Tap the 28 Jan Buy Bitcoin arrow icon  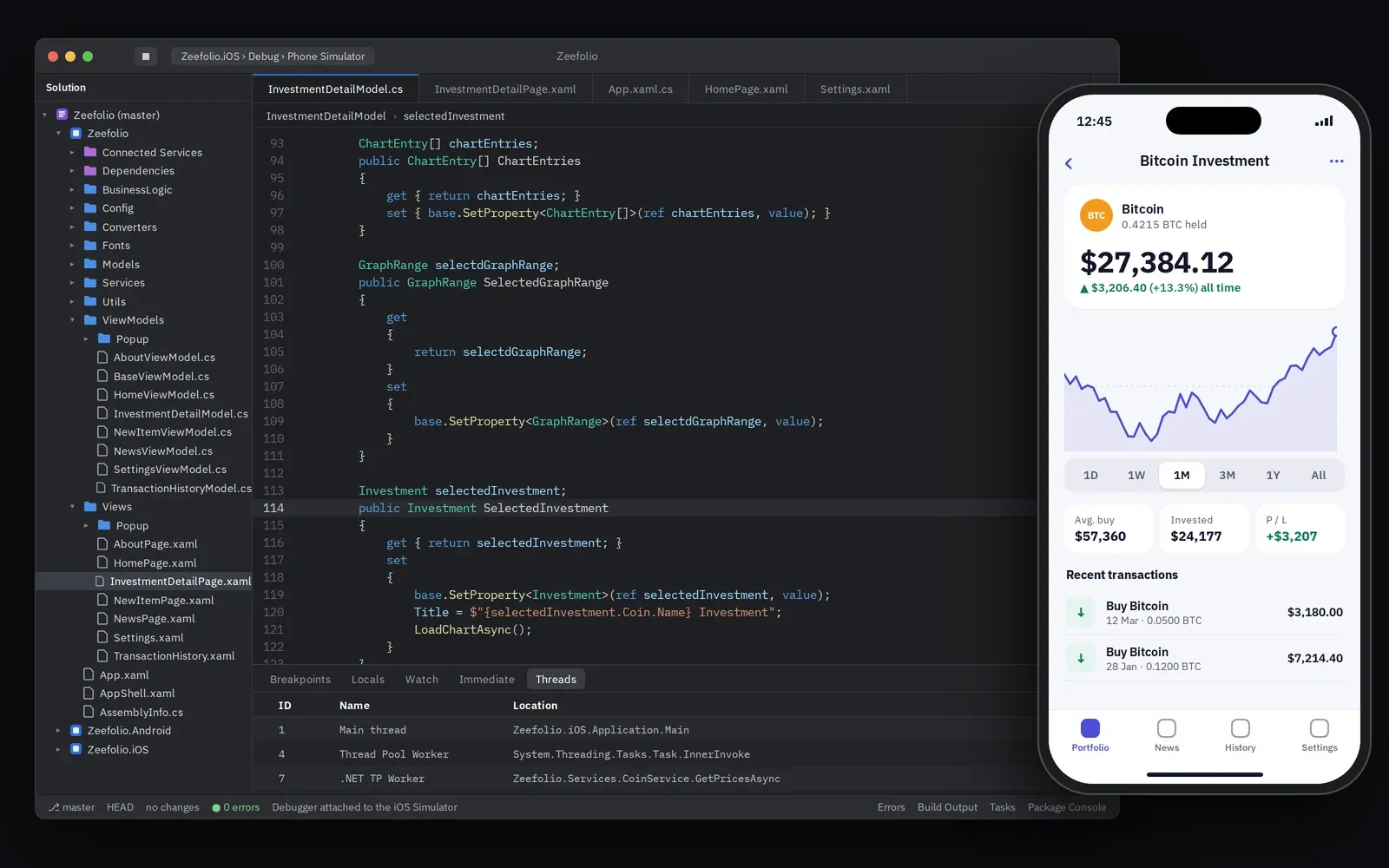[1081, 658]
